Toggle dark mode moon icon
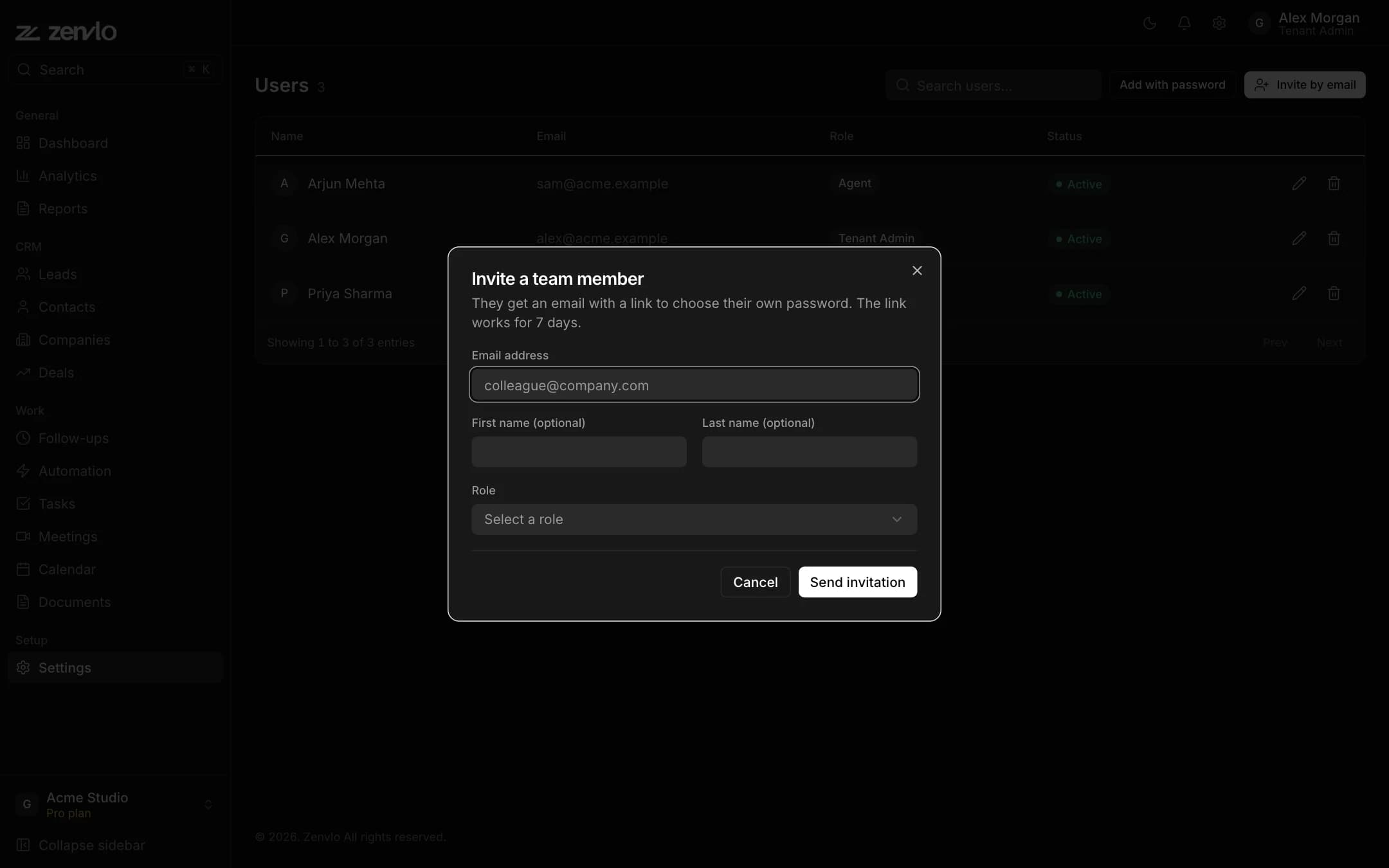Screen dimensions: 1389x868 click(1149, 23)
